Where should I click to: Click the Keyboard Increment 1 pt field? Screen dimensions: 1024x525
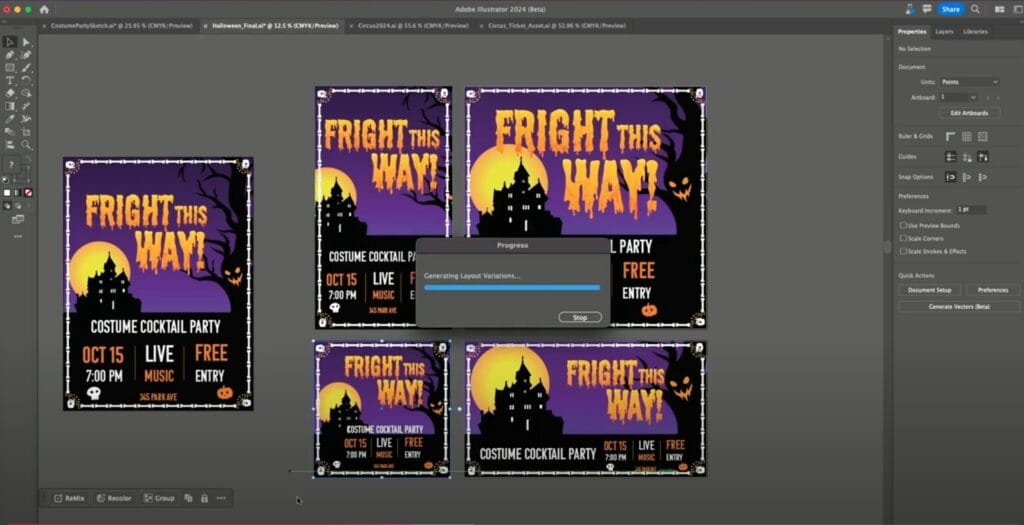pyautogui.click(x=970, y=210)
